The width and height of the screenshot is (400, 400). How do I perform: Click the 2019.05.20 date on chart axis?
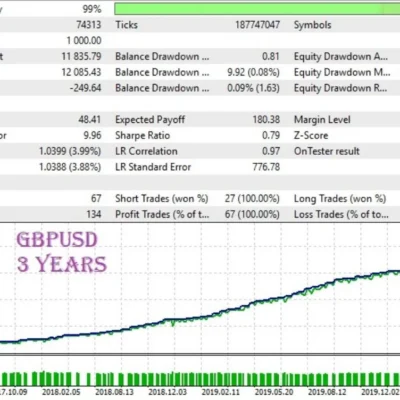[x=274, y=392]
